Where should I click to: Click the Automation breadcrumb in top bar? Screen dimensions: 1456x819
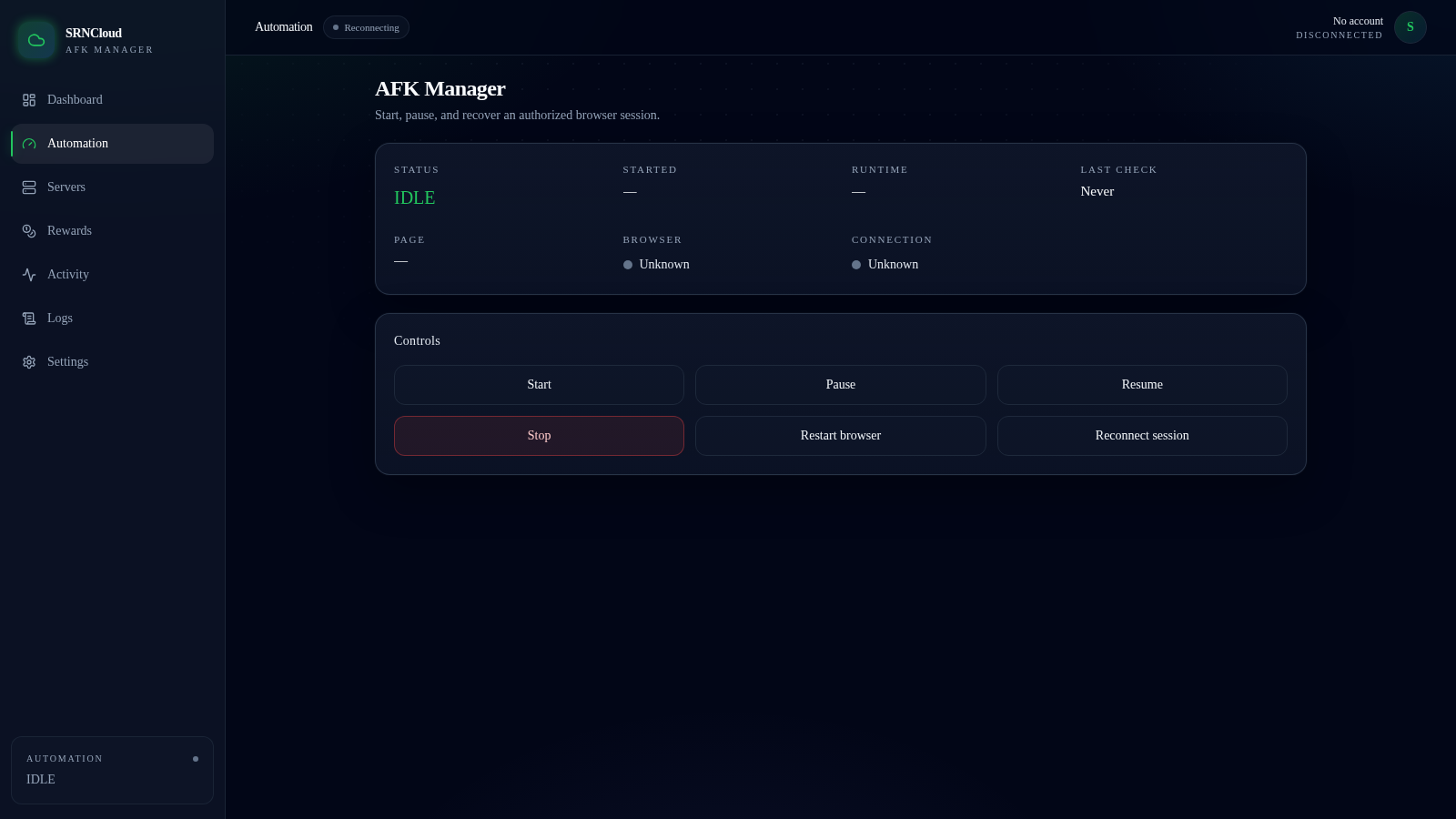coord(284,27)
